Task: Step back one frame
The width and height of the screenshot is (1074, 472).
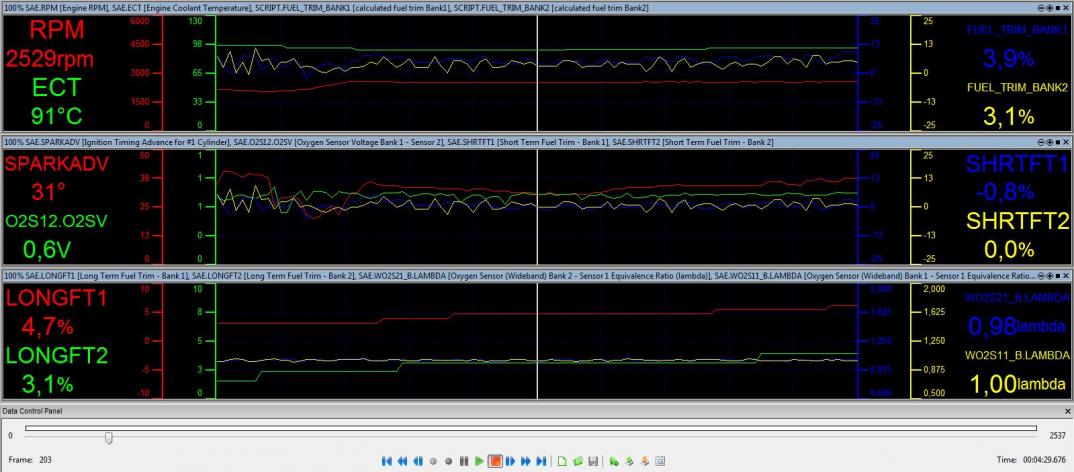Action: click(418, 461)
